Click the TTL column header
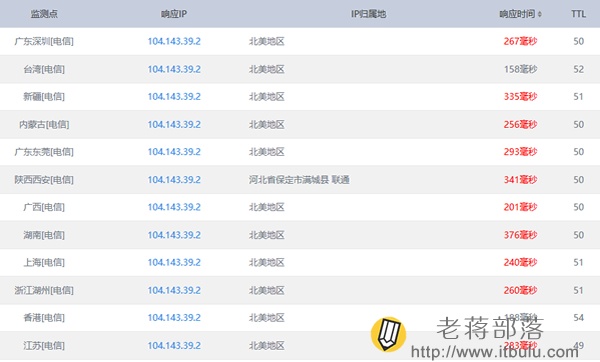The height and width of the screenshot is (362, 600). 578,14
